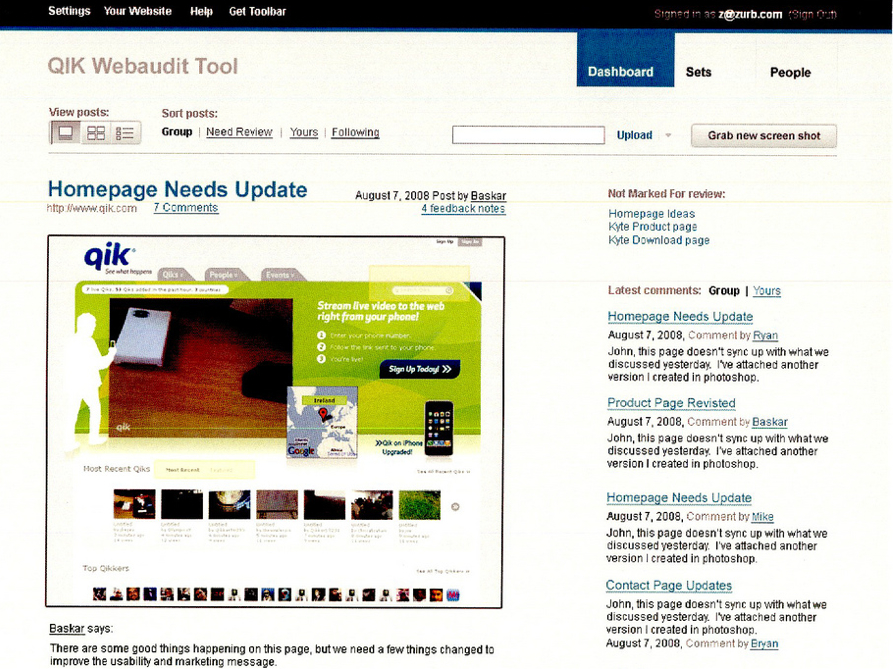The height and width of the screenshot is (669, 893).
Task: Click the Upload link
Action: pyautogui.click(x=634, y=135)
